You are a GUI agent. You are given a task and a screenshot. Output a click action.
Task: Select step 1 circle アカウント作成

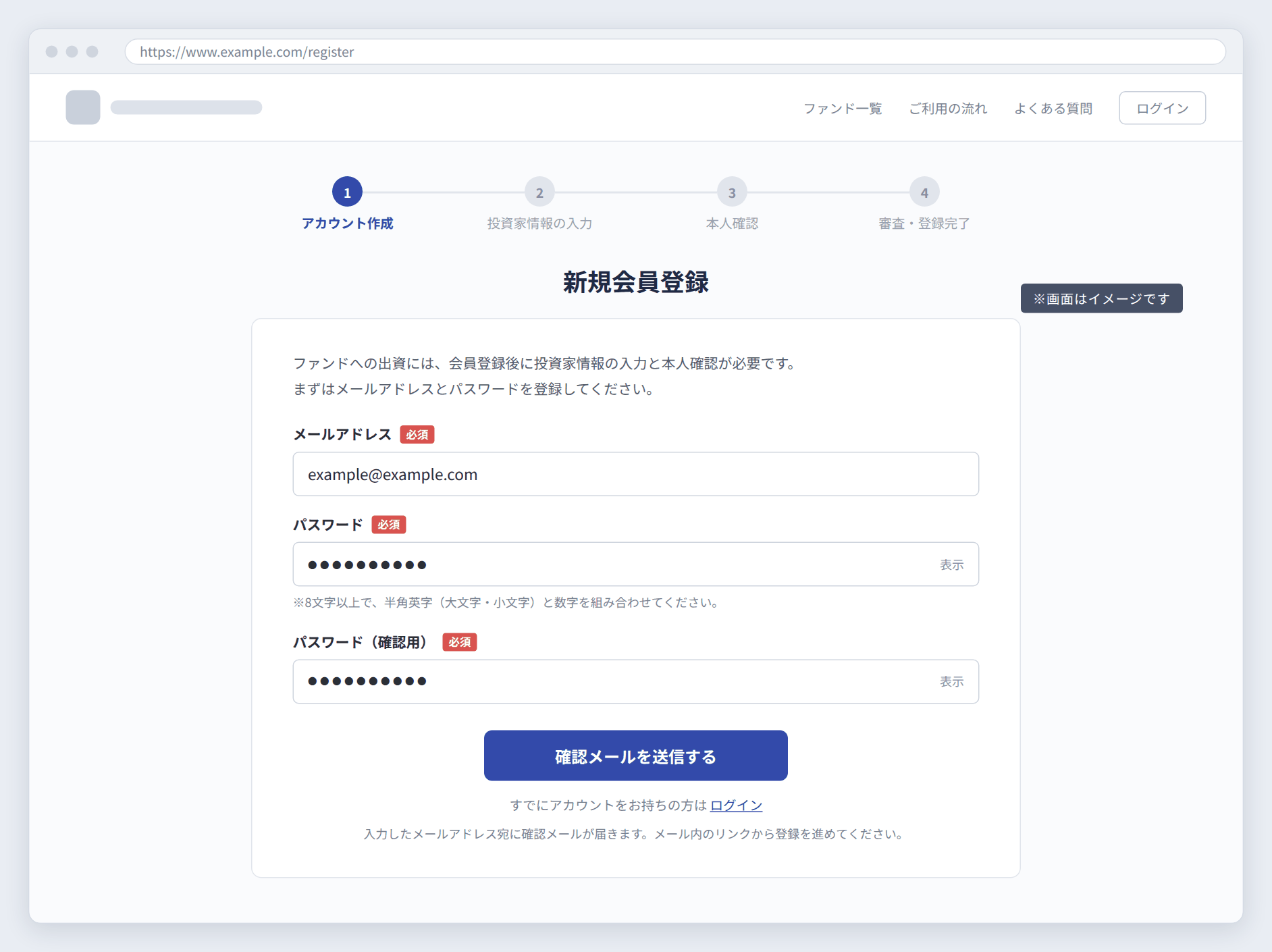click(347, 192)
